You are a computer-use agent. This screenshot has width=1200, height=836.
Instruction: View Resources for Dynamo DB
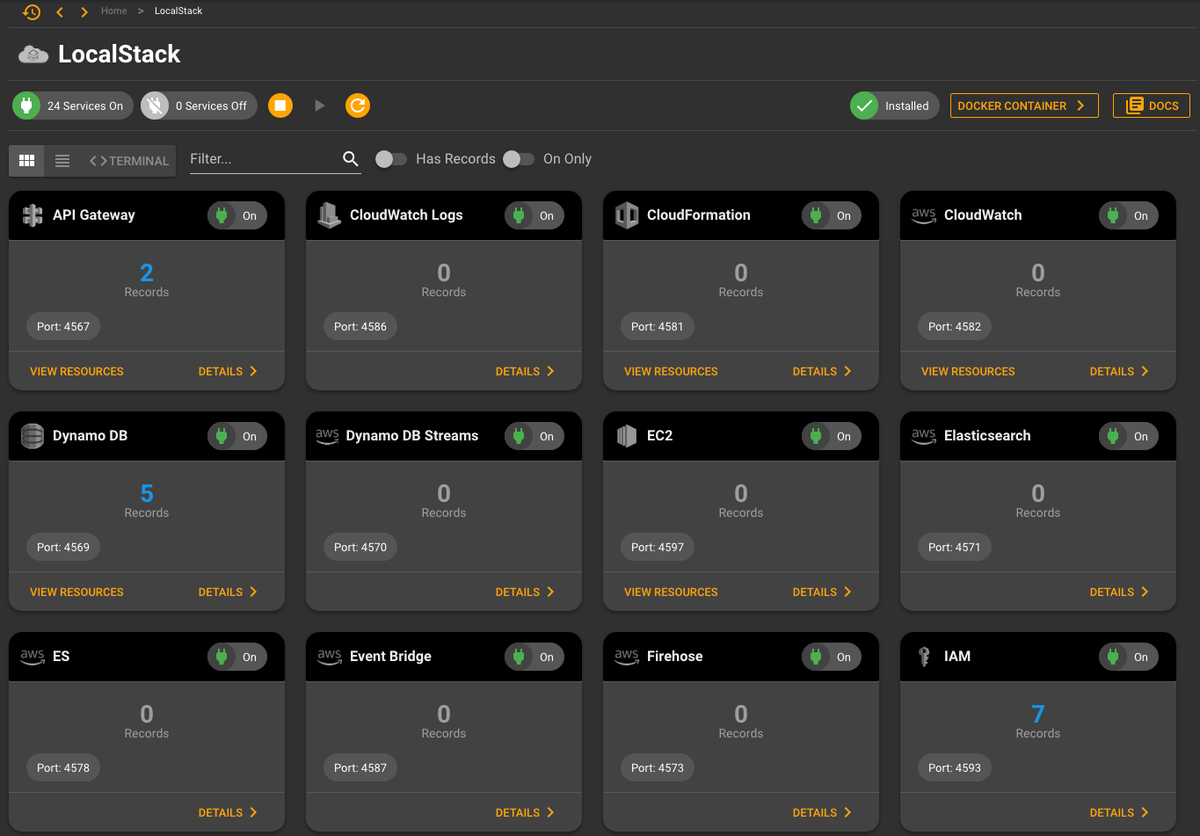(77, 592)
